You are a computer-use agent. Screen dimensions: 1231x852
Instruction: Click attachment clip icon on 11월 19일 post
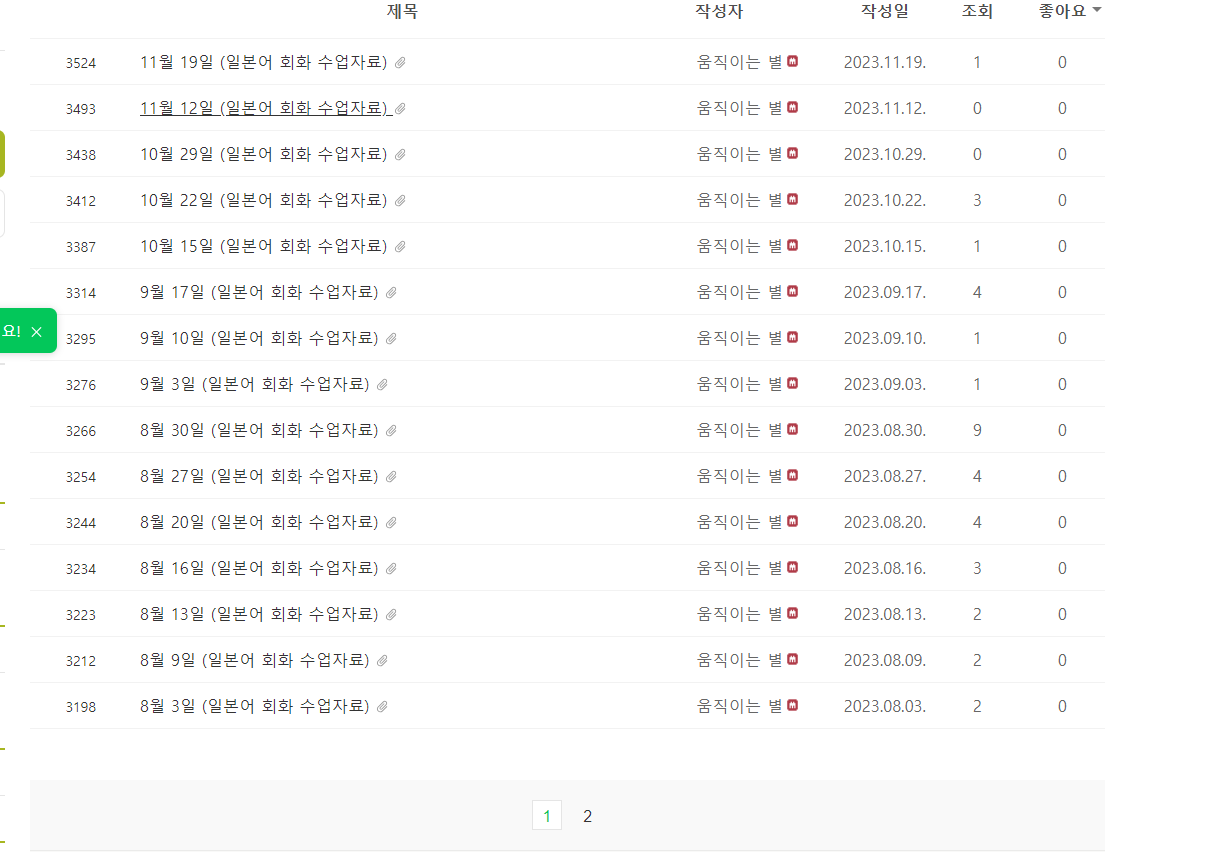coord(400,63)
